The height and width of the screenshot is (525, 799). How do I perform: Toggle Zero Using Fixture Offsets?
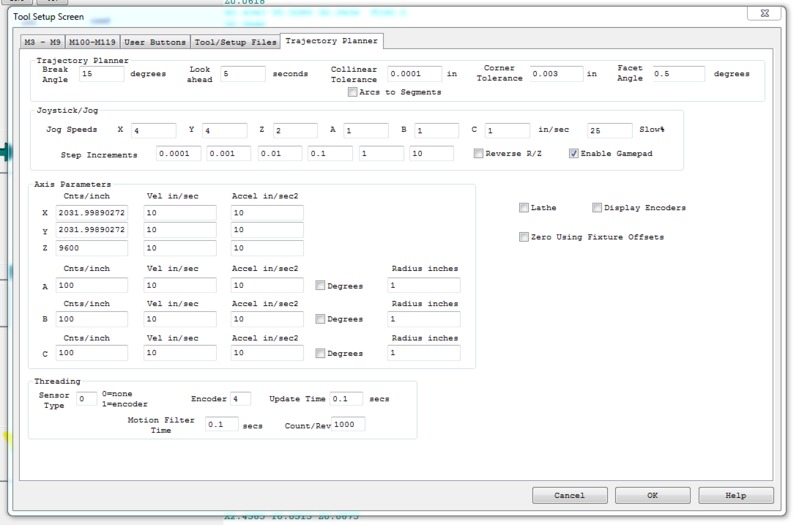point(524,237)
